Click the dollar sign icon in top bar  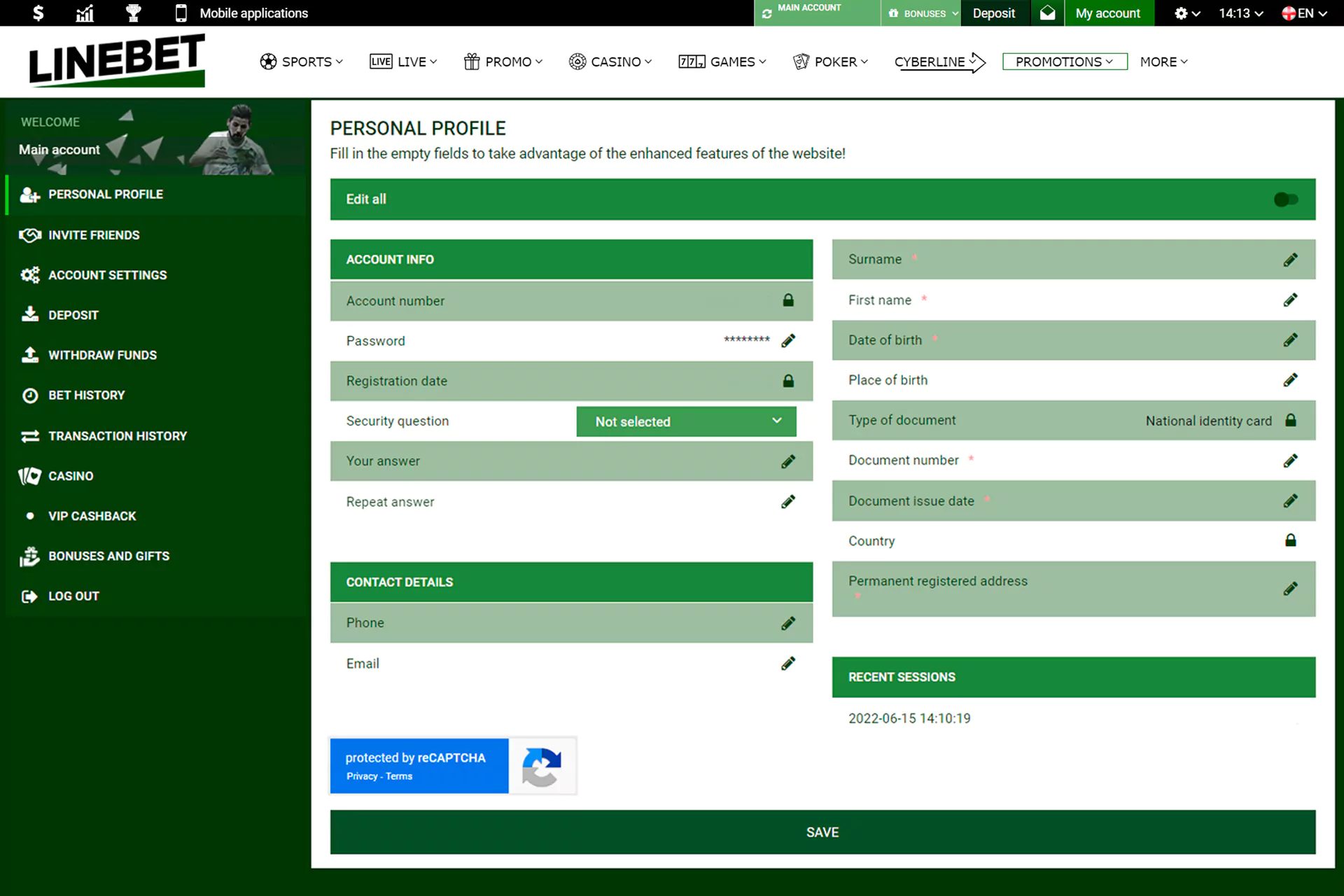coord(38,13)
